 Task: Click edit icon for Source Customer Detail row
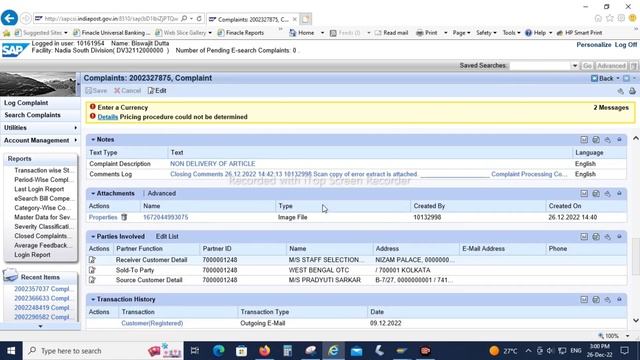point(92,280)
